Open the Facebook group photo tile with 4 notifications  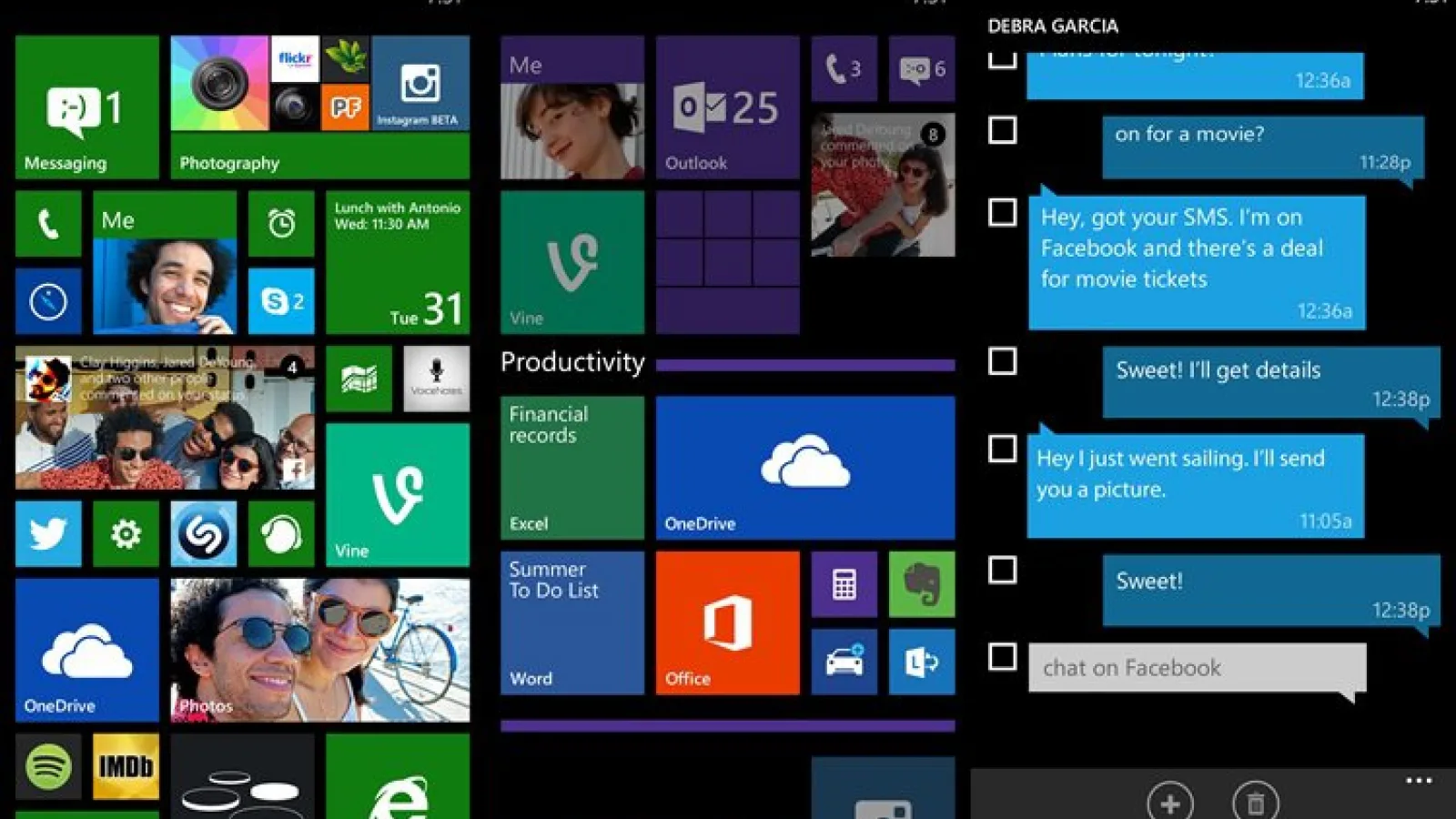165,418
